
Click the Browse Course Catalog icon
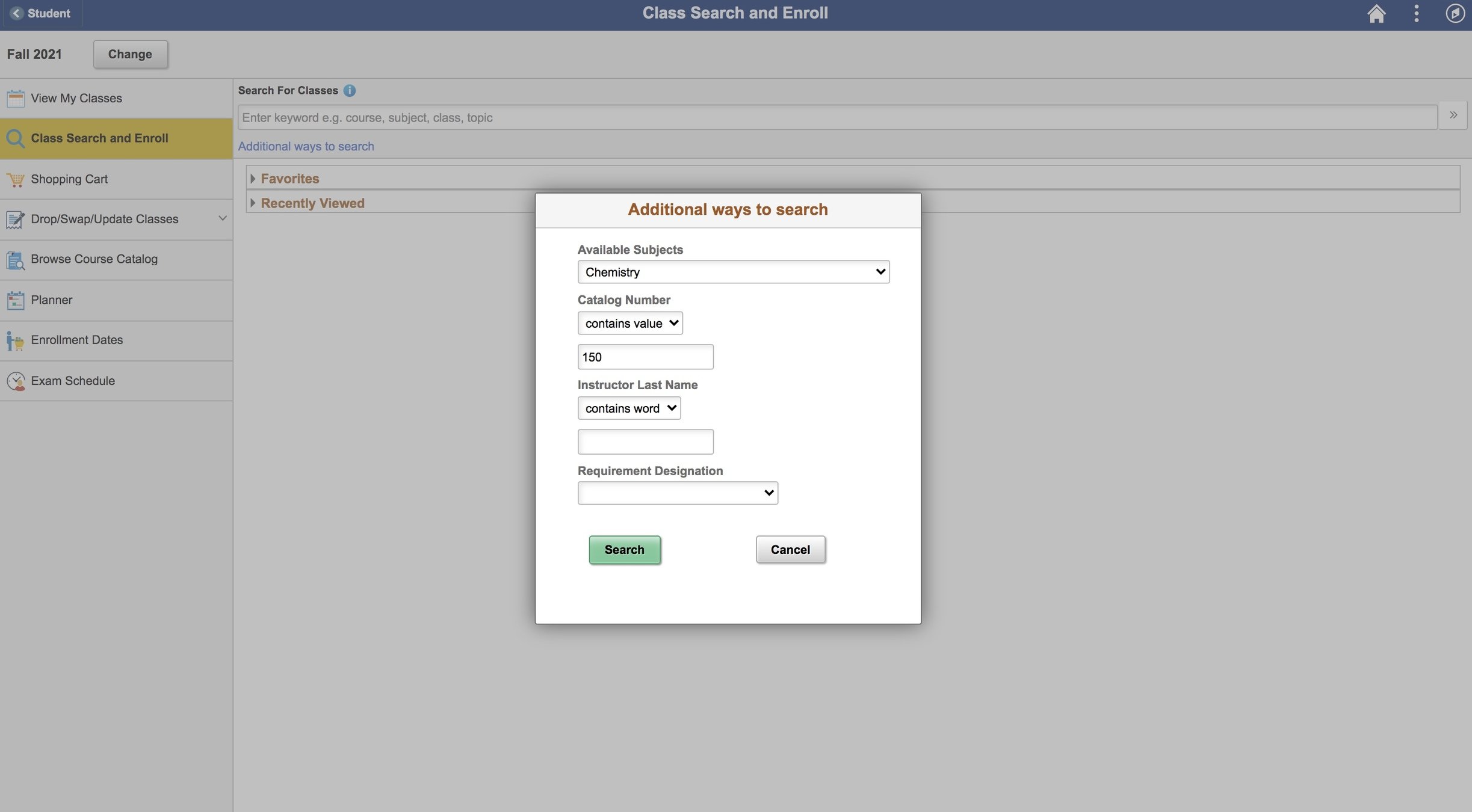click(16, 260)
